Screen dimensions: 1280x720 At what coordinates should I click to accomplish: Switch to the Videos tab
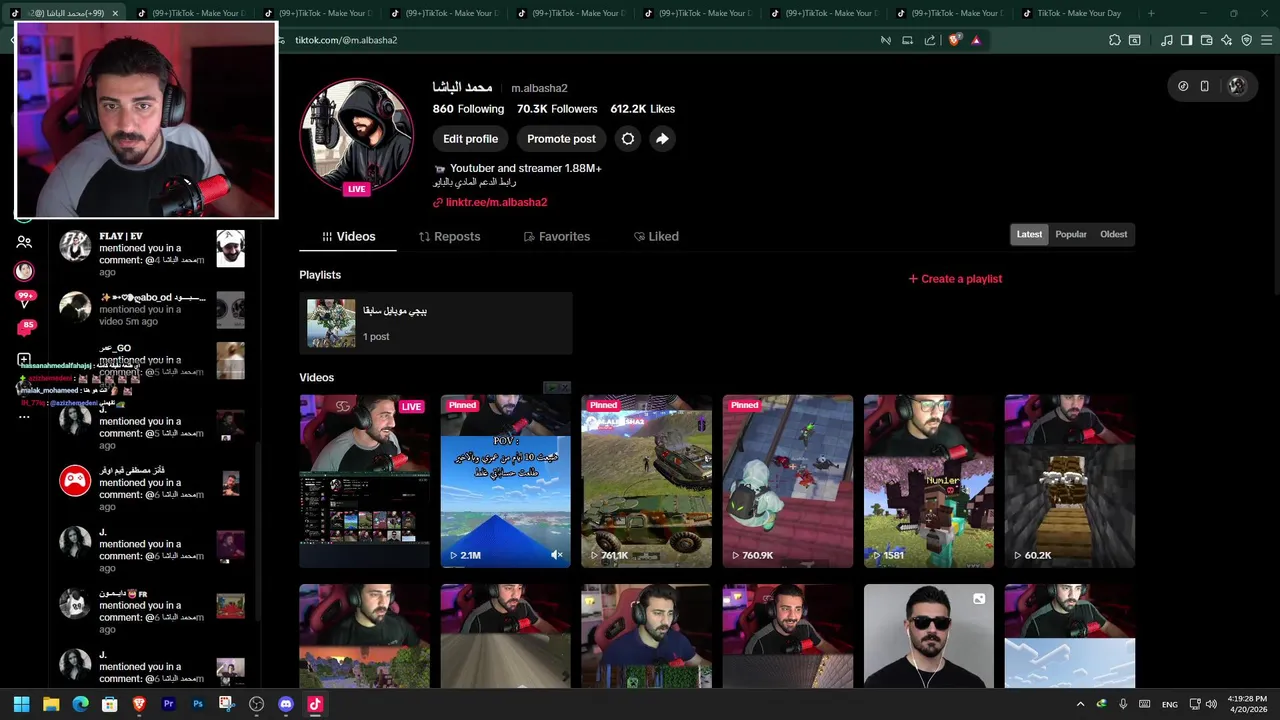click(348, 236)
